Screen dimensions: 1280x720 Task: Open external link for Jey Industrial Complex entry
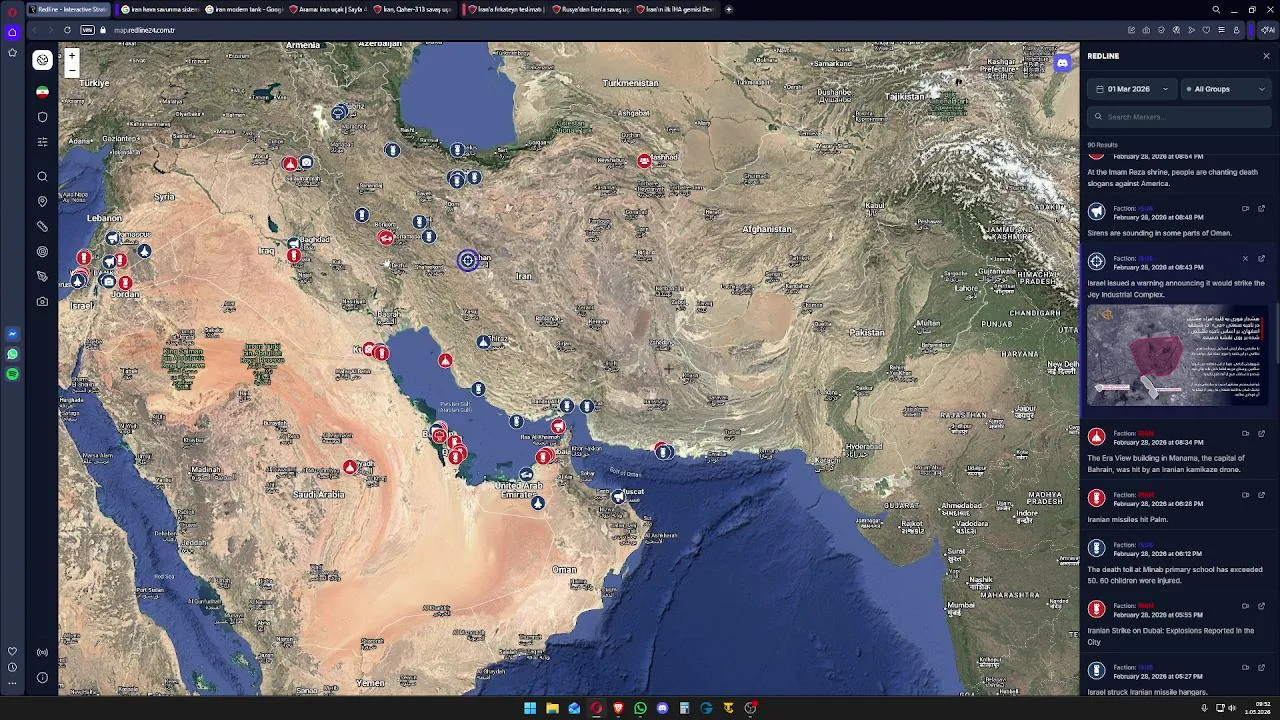pos(1261,259)
